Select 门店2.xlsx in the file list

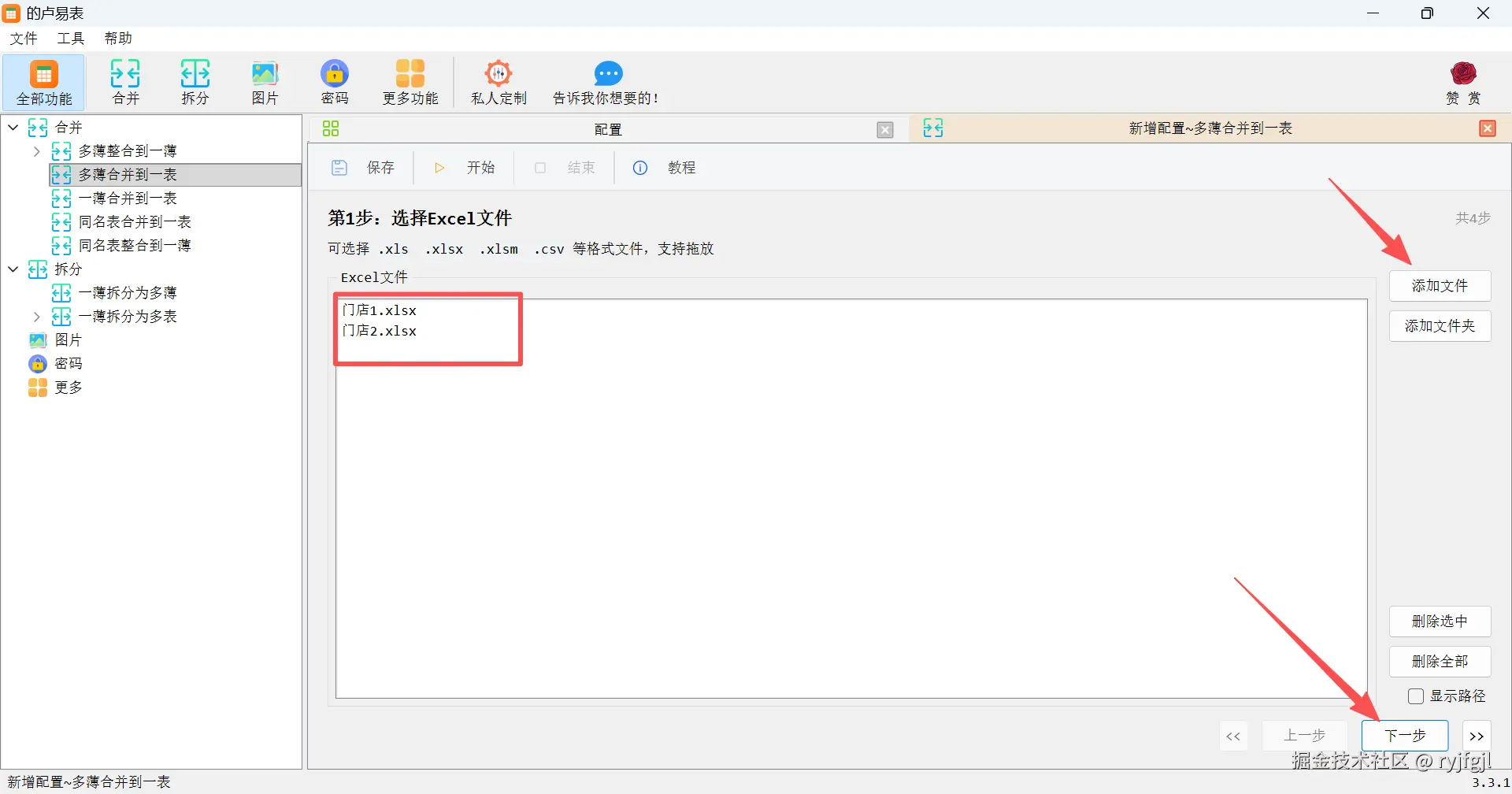pos(380,331)
